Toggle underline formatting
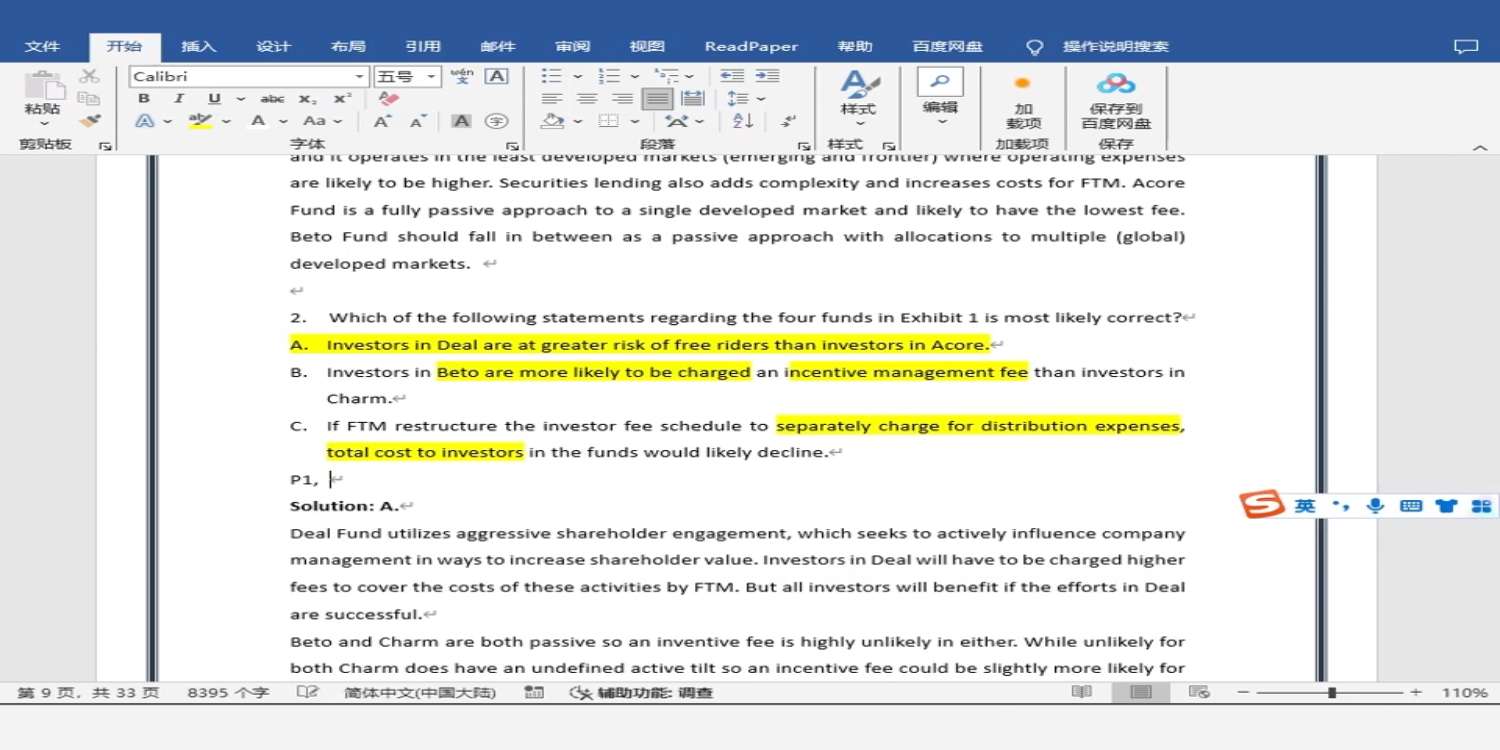1500x750 pixels. 214,98
